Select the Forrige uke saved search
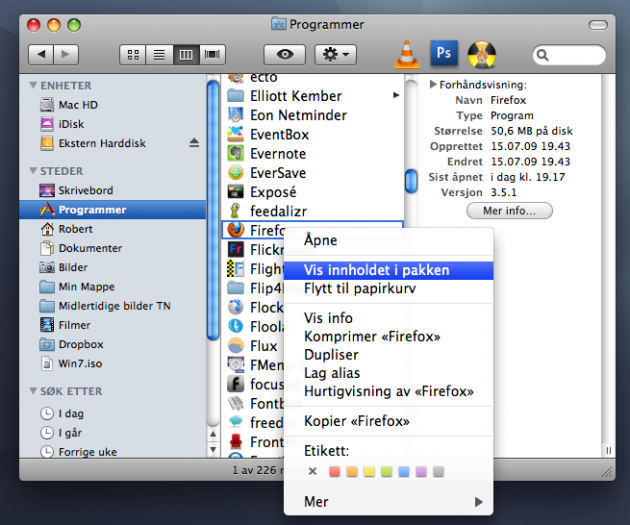The image size is (630, 525). [112, 451]
